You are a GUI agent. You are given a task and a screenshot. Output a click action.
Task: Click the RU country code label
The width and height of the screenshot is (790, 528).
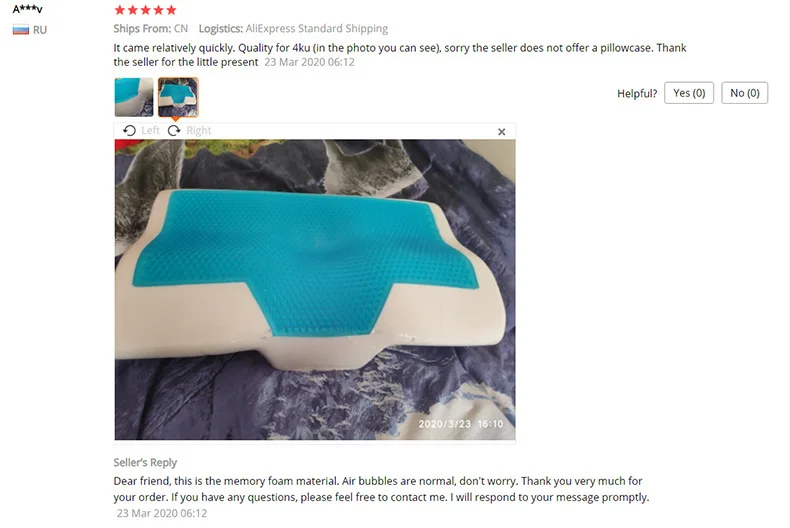(40, 30)
